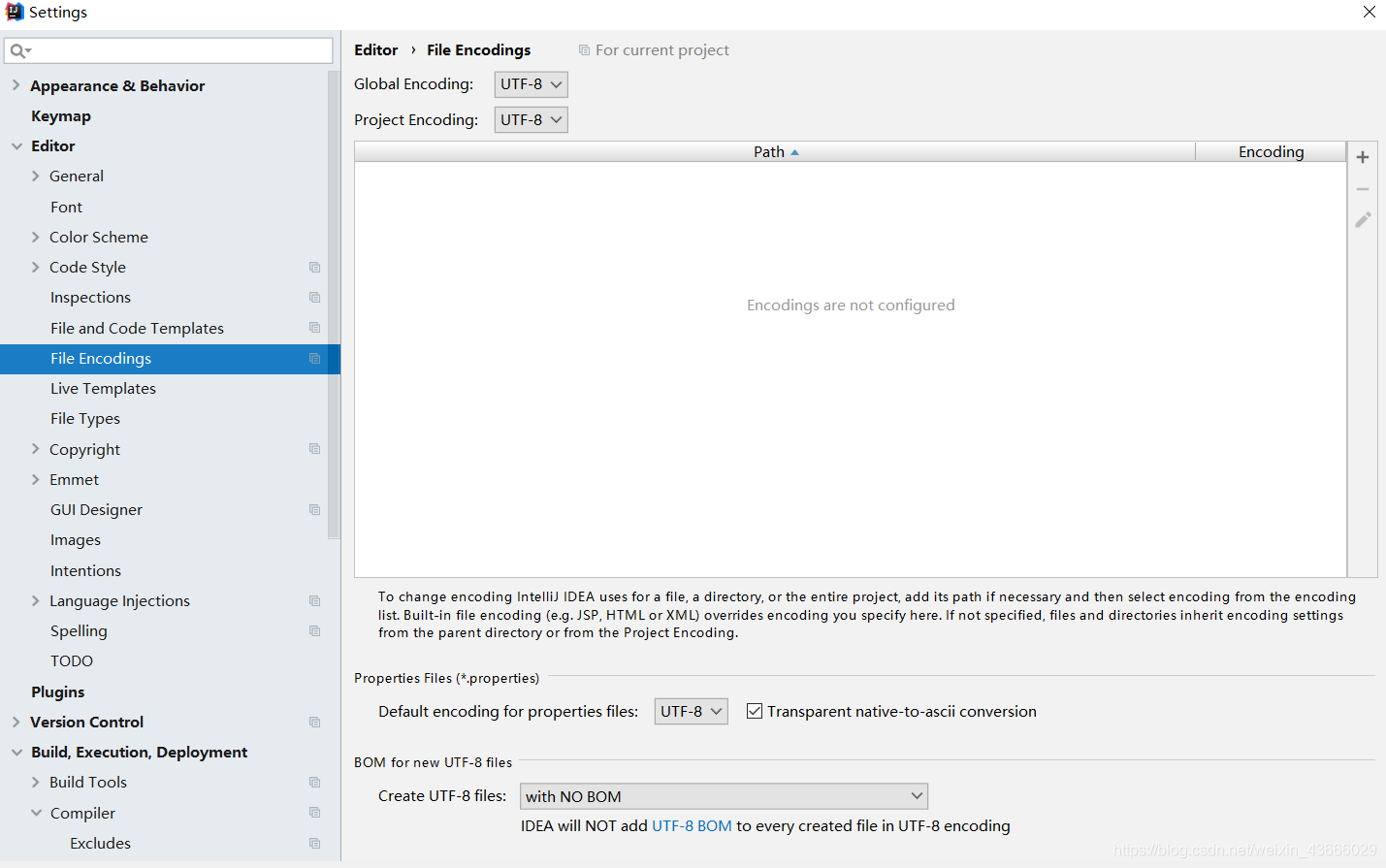Click the For current project icon
The width and height of the screenshot is (1386, 868).
pyautogui.click(x=584, y=50)
